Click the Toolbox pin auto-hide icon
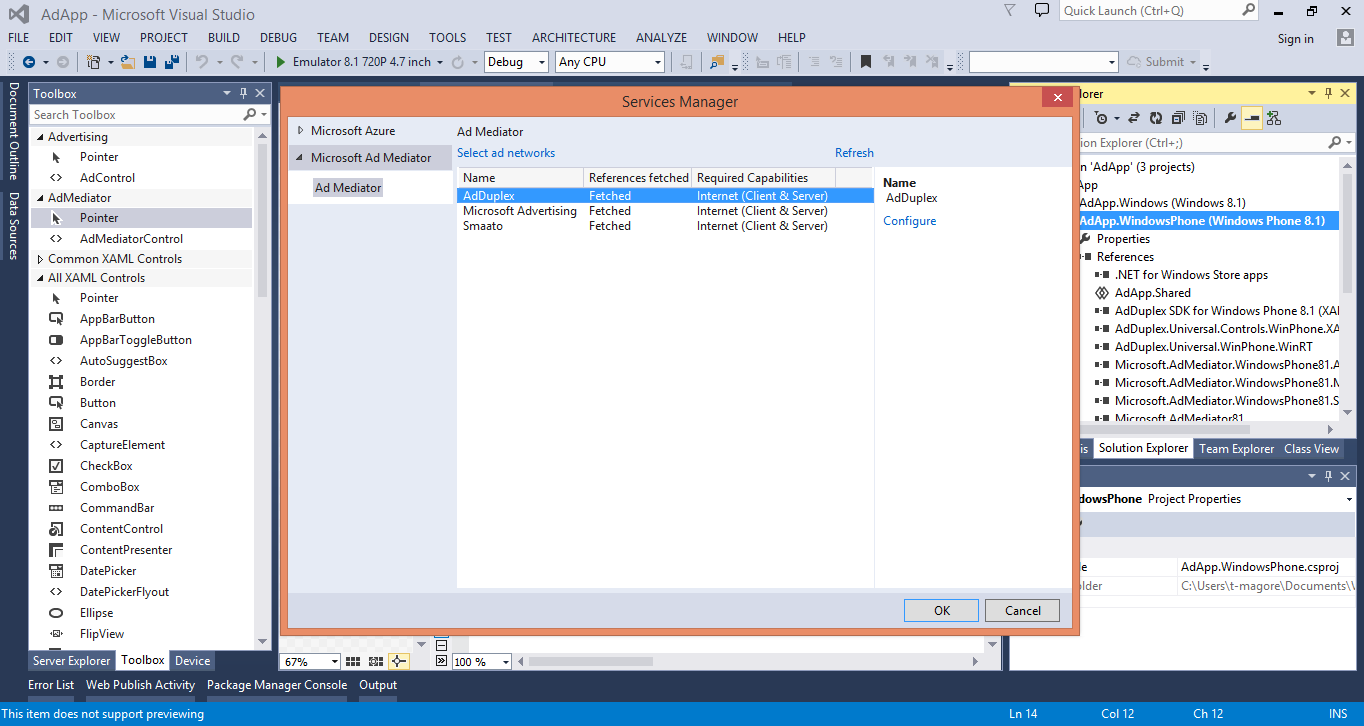This screenshot has height=726, width=1364. [x=243, y=93]
